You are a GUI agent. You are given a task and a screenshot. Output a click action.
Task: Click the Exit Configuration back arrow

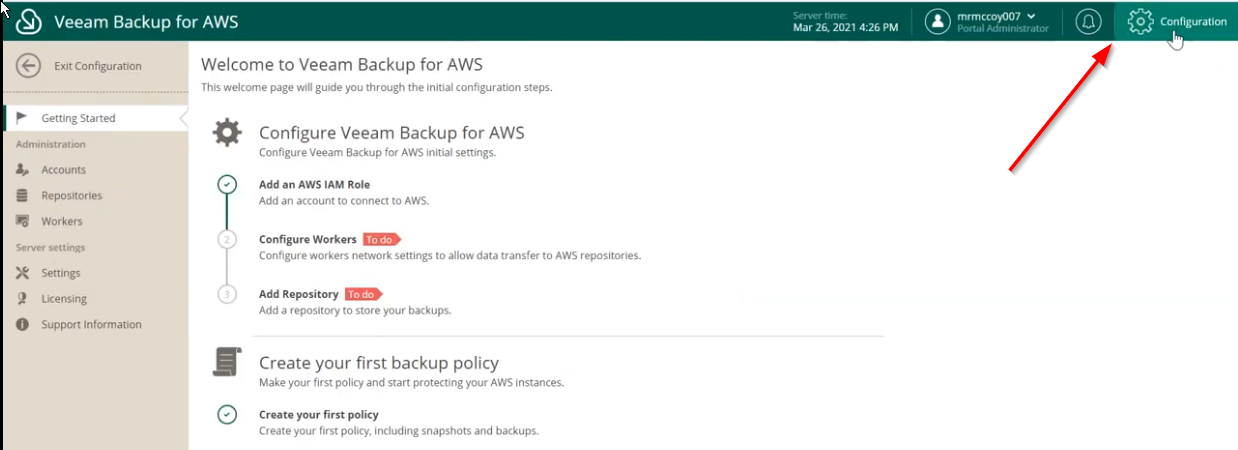28,66
